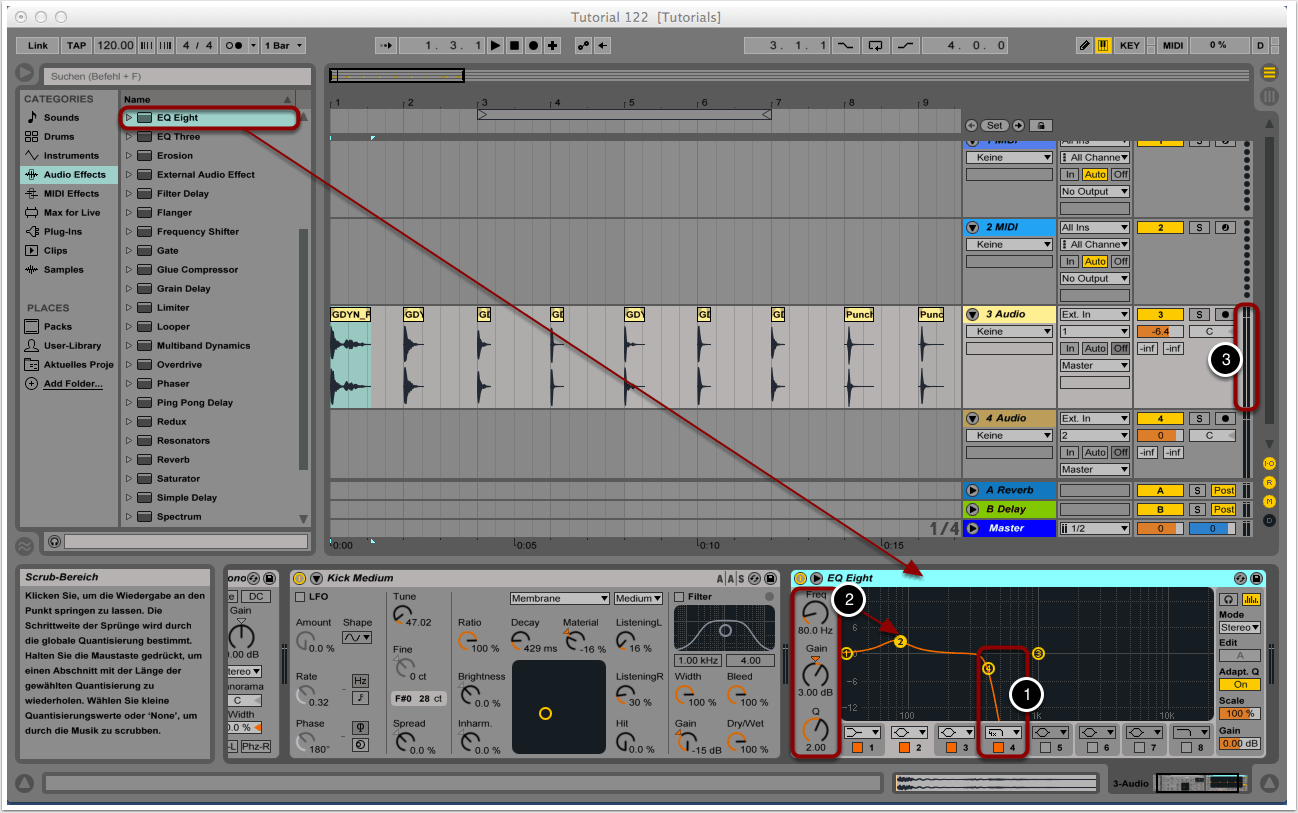Click the TAP tempo button

(76, 46)
